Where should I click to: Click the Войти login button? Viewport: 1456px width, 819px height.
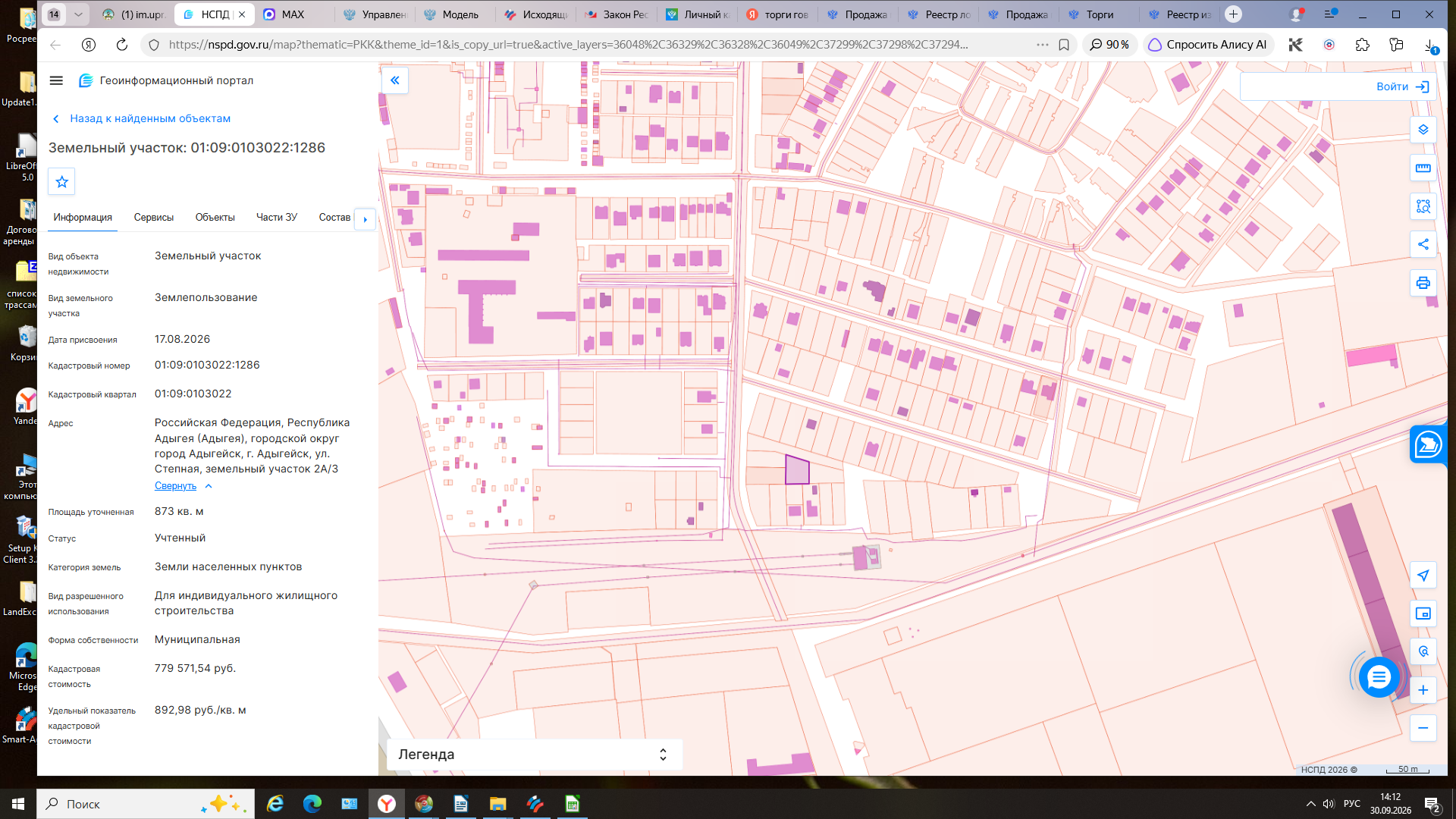pyautogui.click(x=1403, y=86)
